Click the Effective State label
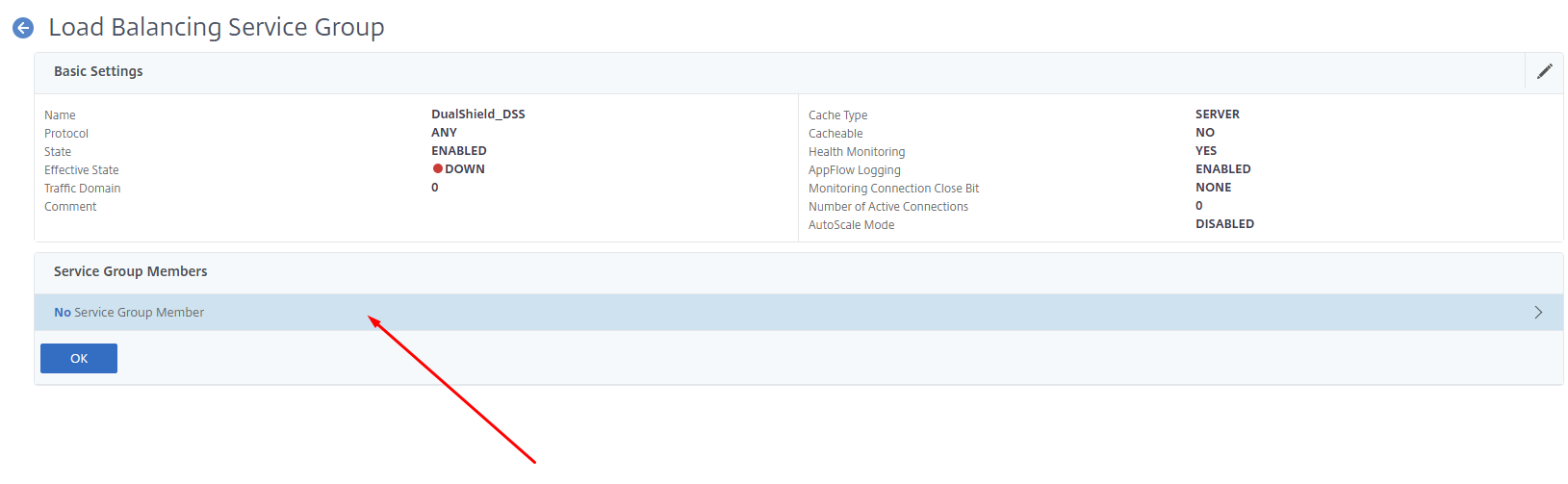The image size is (1568, 484). 82,170
